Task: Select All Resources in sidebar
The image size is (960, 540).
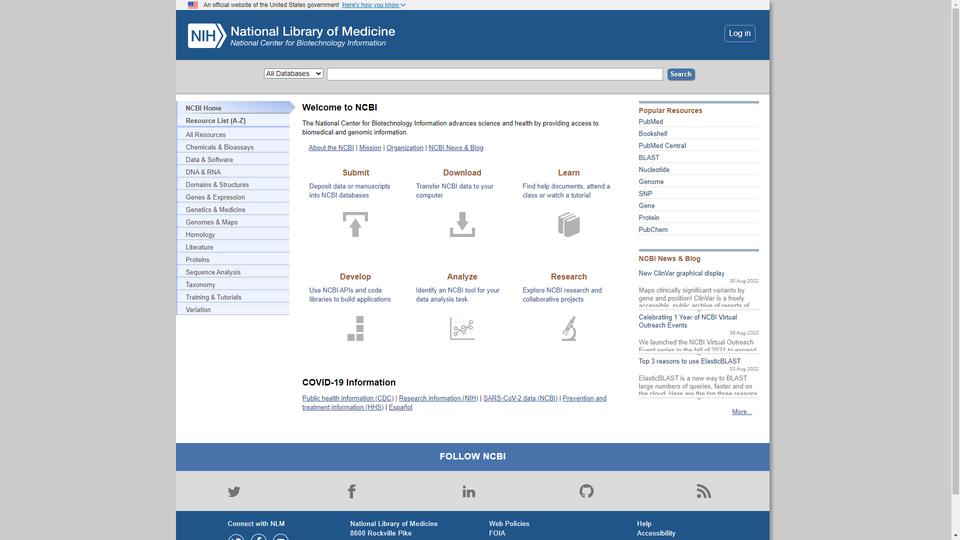Action: pos(233,135)
